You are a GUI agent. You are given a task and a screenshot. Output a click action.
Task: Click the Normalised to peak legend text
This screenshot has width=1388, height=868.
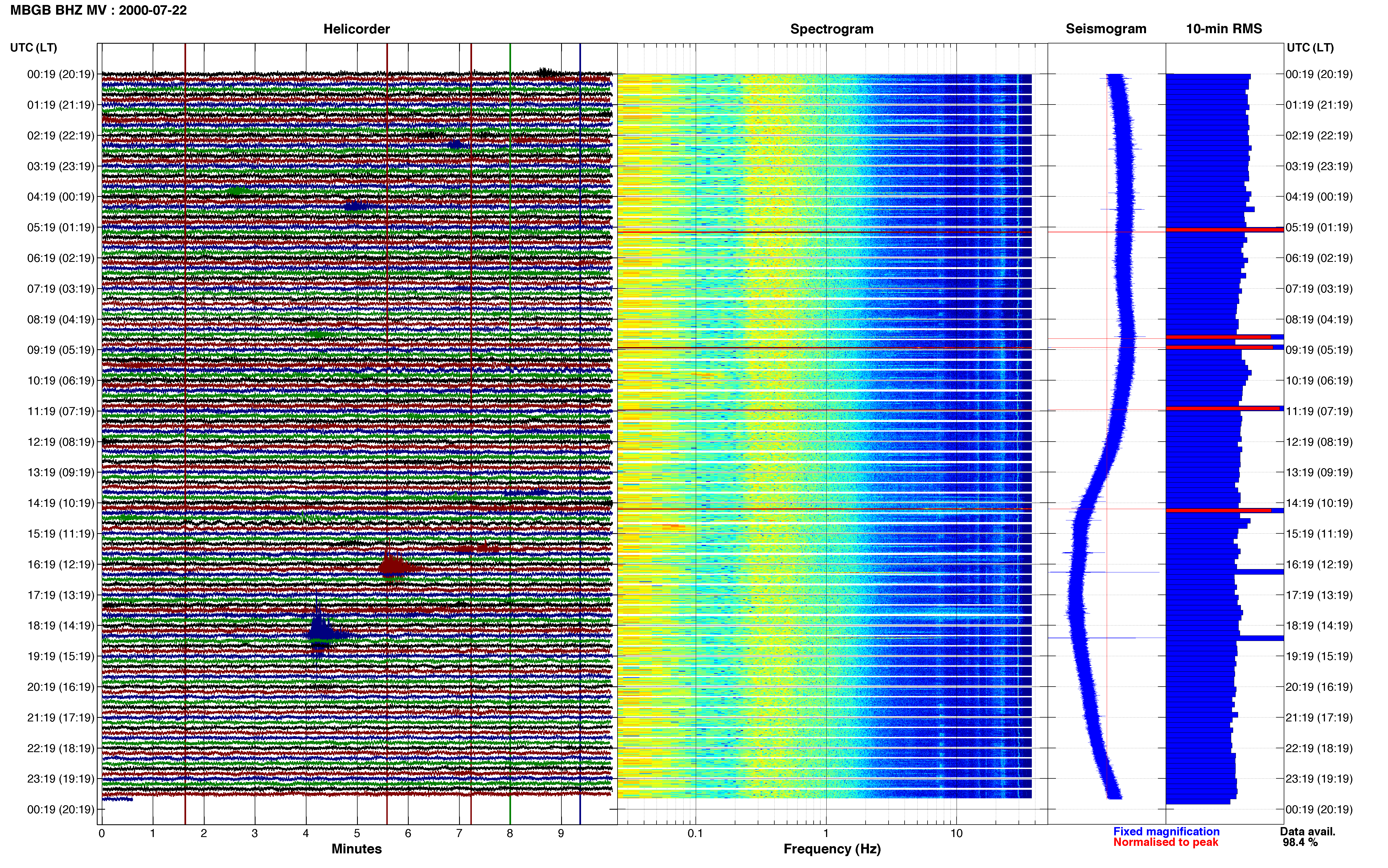[x=1166, y=842]
